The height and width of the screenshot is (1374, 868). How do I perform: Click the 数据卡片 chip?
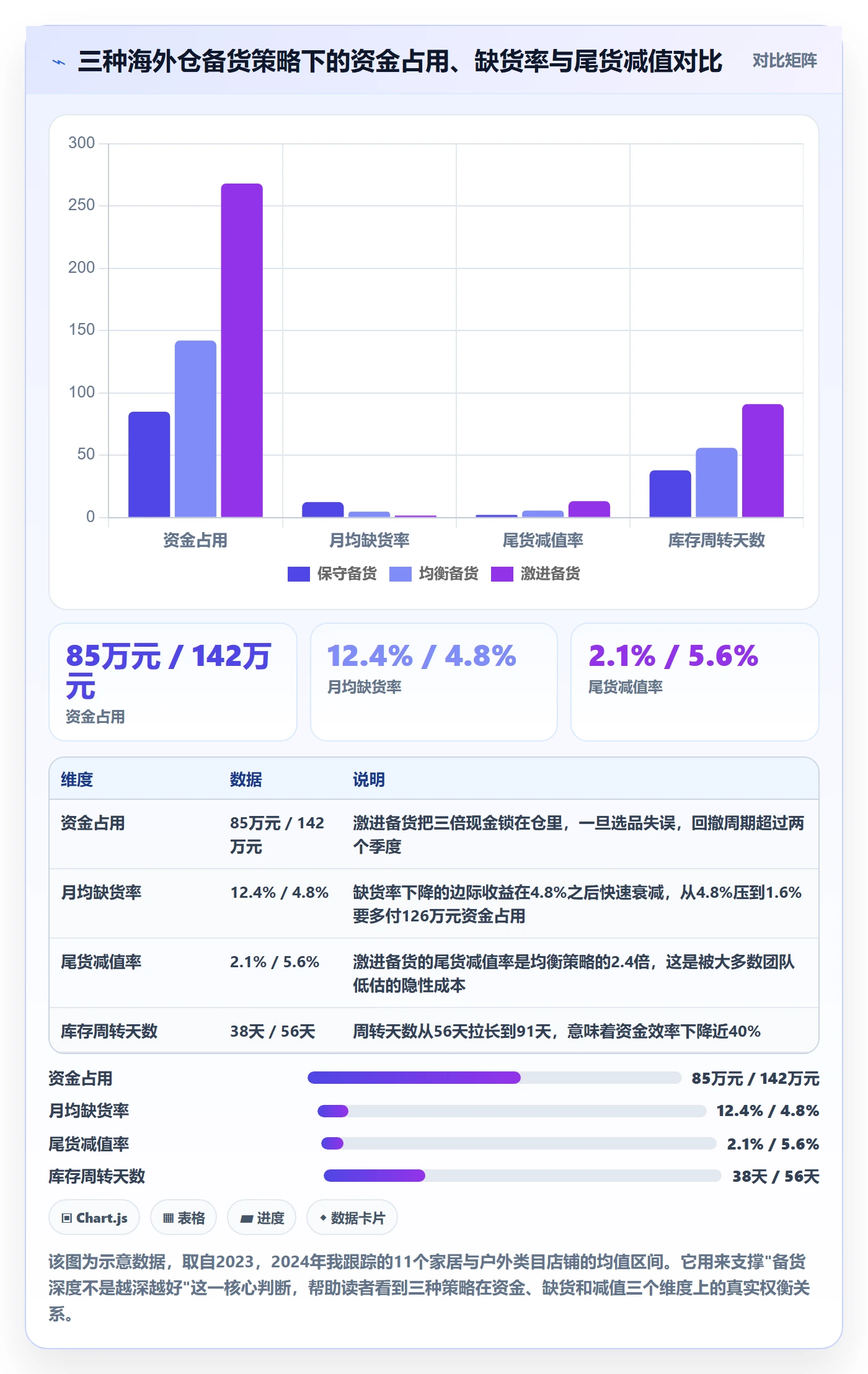352,1218
